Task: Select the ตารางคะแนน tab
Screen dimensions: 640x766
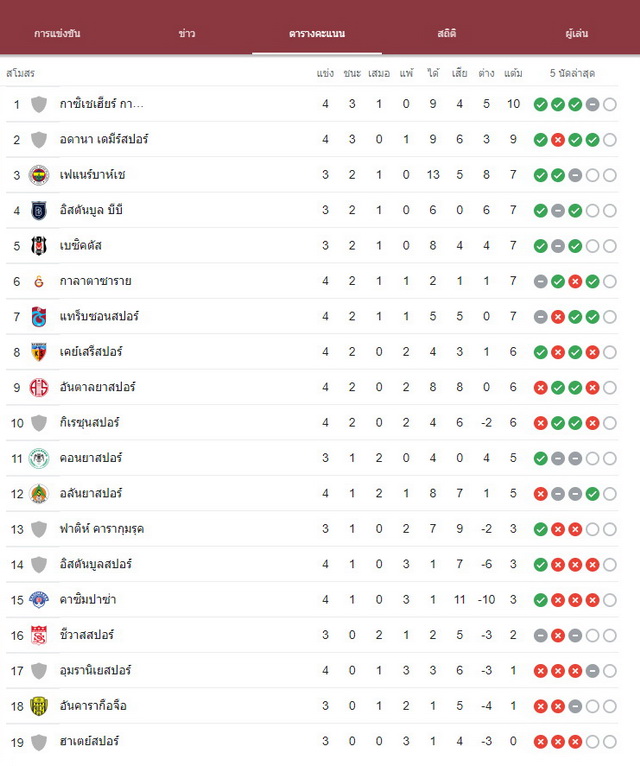Action: point(317,33)
